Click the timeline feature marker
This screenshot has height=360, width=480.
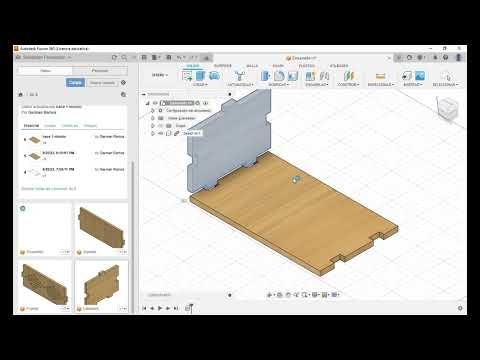click(x=188, y=308)
